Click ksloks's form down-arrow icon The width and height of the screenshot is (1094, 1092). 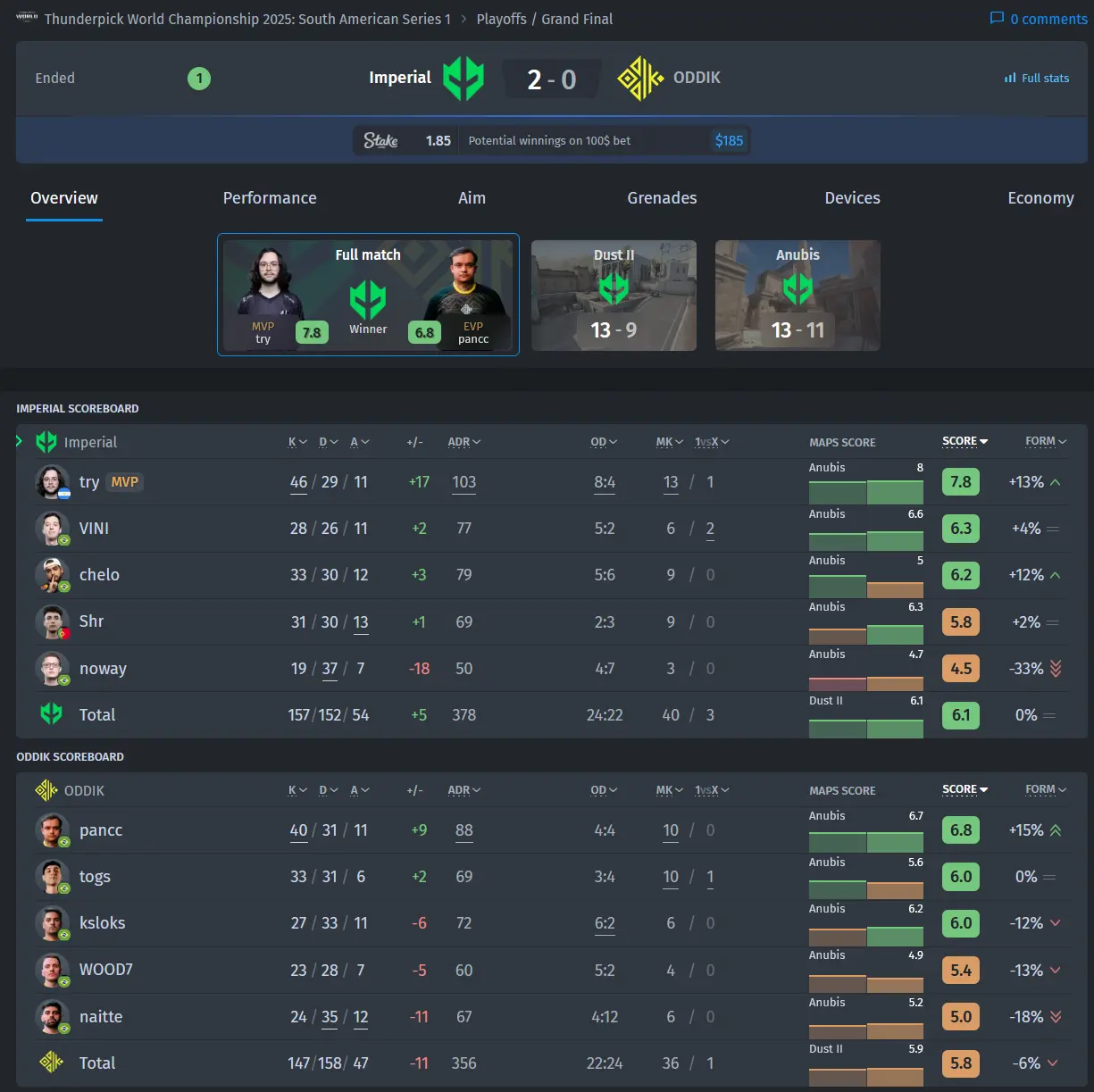1056,923
